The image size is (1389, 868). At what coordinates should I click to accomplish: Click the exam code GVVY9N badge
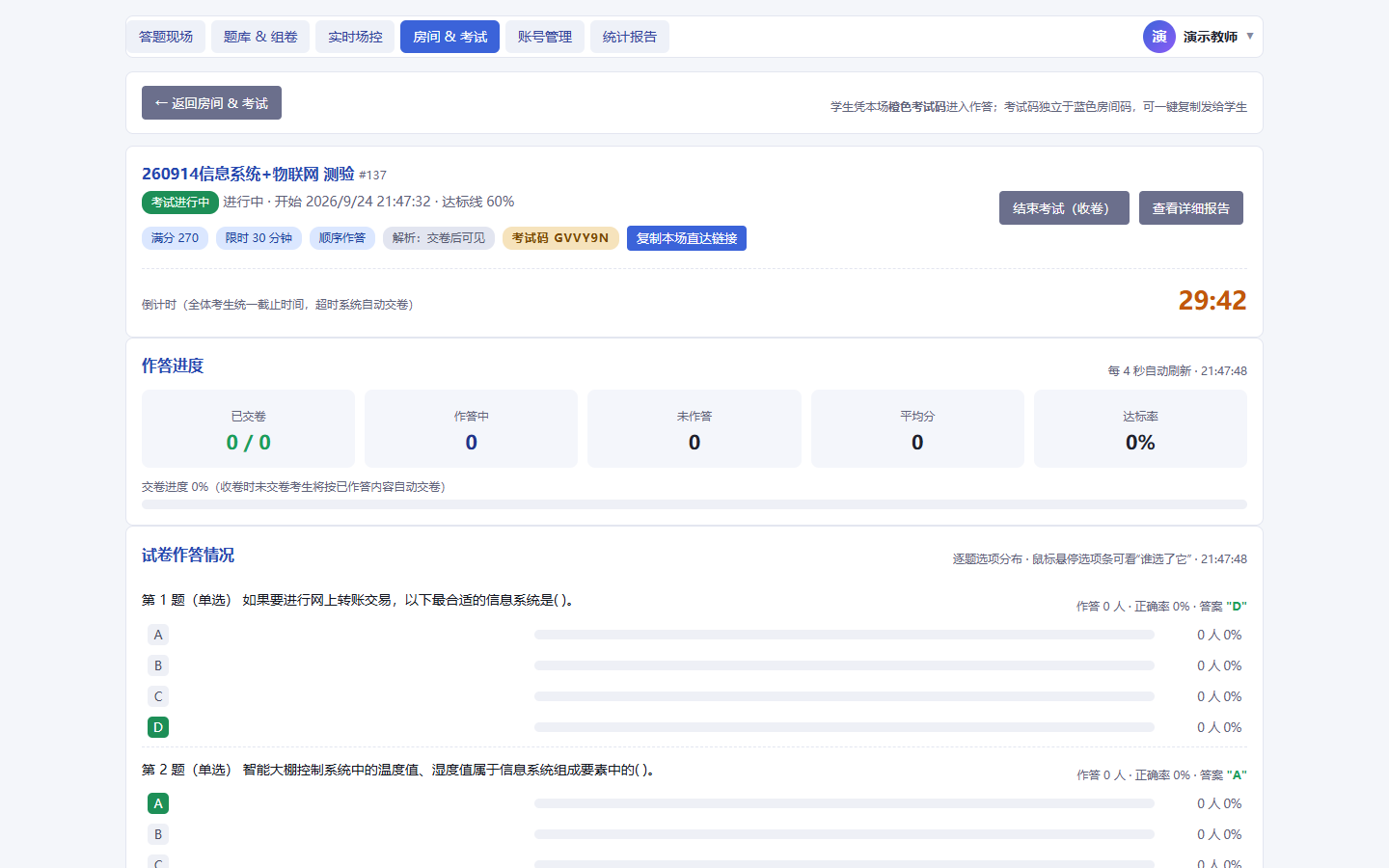click(x=560, y=238)
